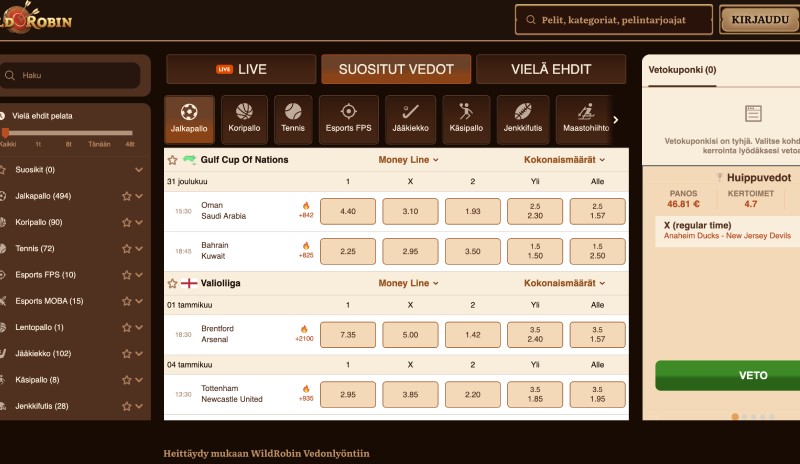Image resolution: width=800 pixels, height=464 pixels.
Task: Expand the Tennis (72) category
Action: (139, 249)
